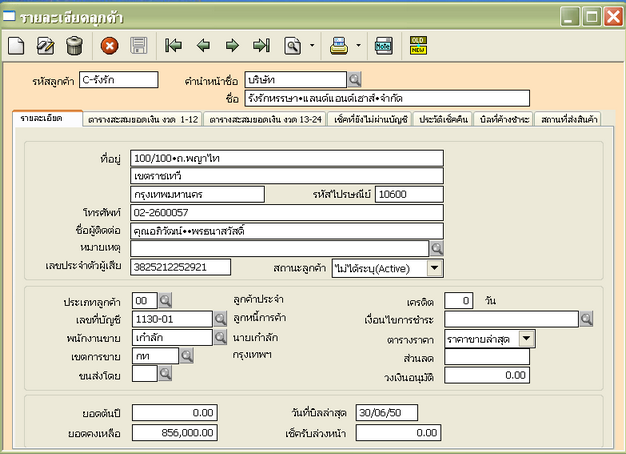The height and width of the screenshot is (454, 626).
Task: Go to the previous record arrow
Action: [203, 45]
